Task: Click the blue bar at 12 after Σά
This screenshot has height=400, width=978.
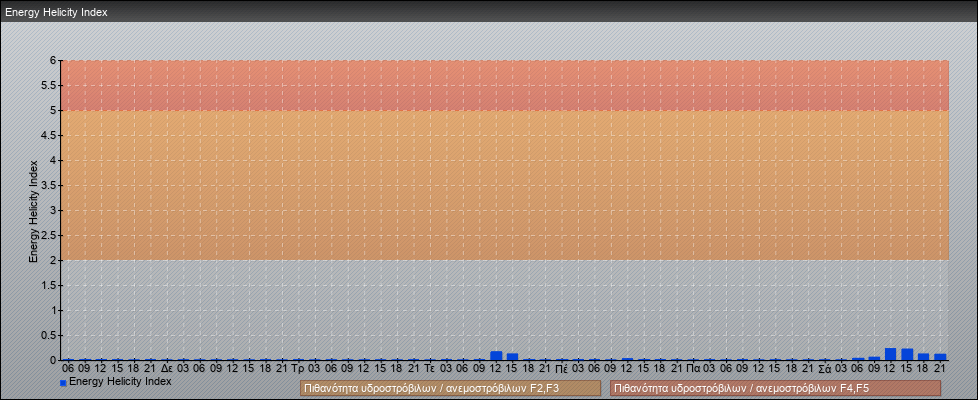Action: pos(891,354)
